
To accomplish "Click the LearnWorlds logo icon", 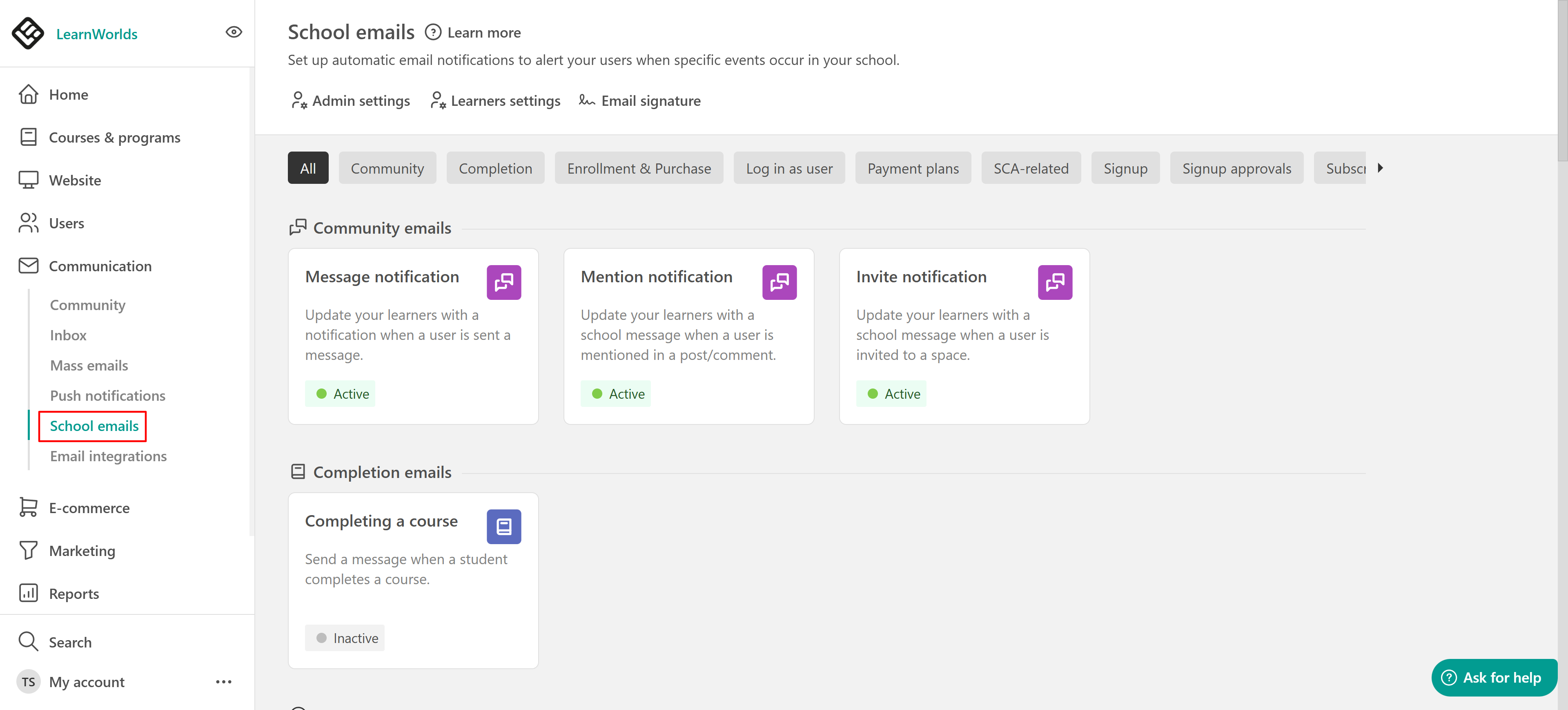I will pyautogui.click(x=28, y=33).
